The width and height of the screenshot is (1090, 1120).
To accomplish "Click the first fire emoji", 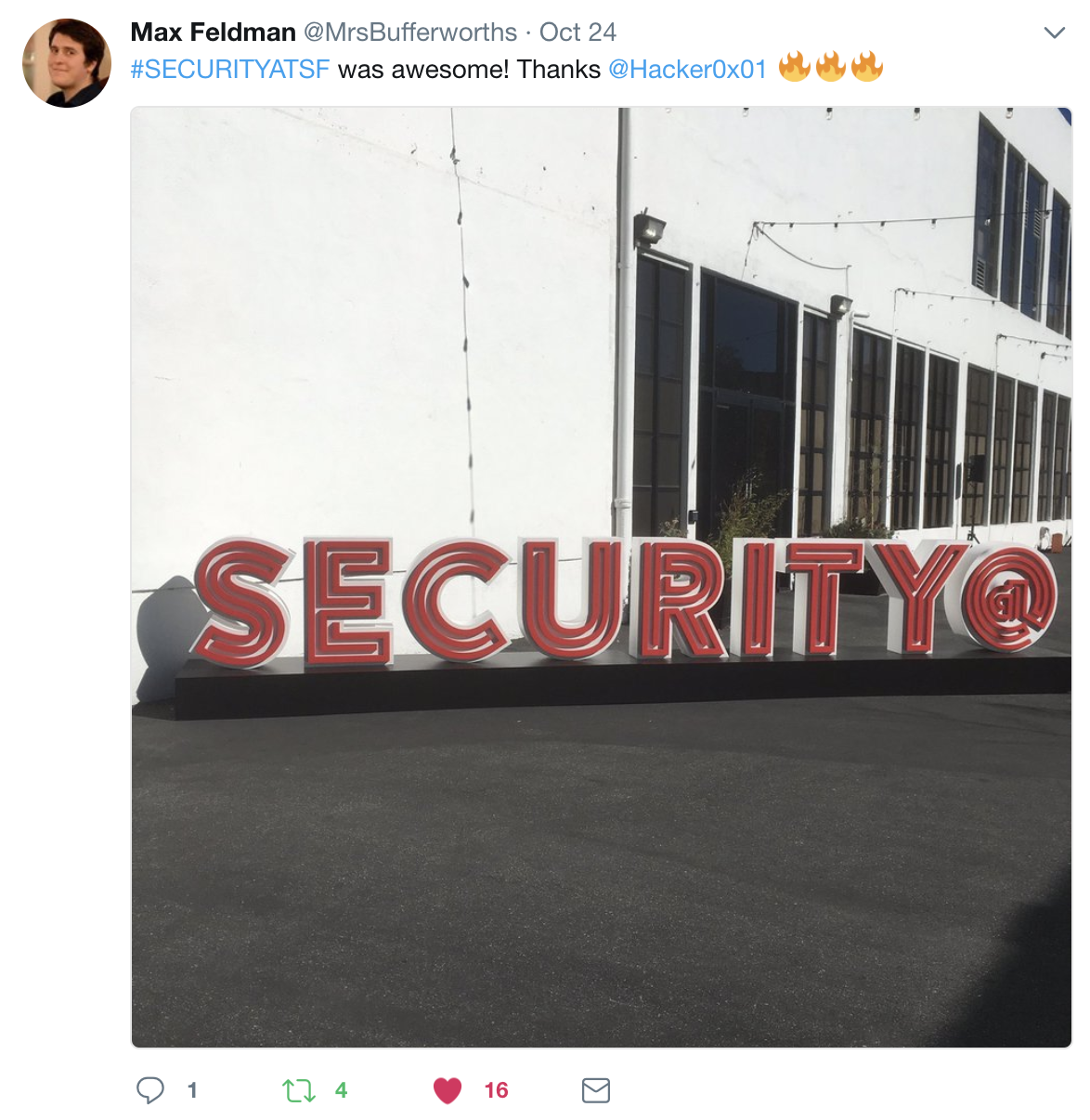I will 795,67.
